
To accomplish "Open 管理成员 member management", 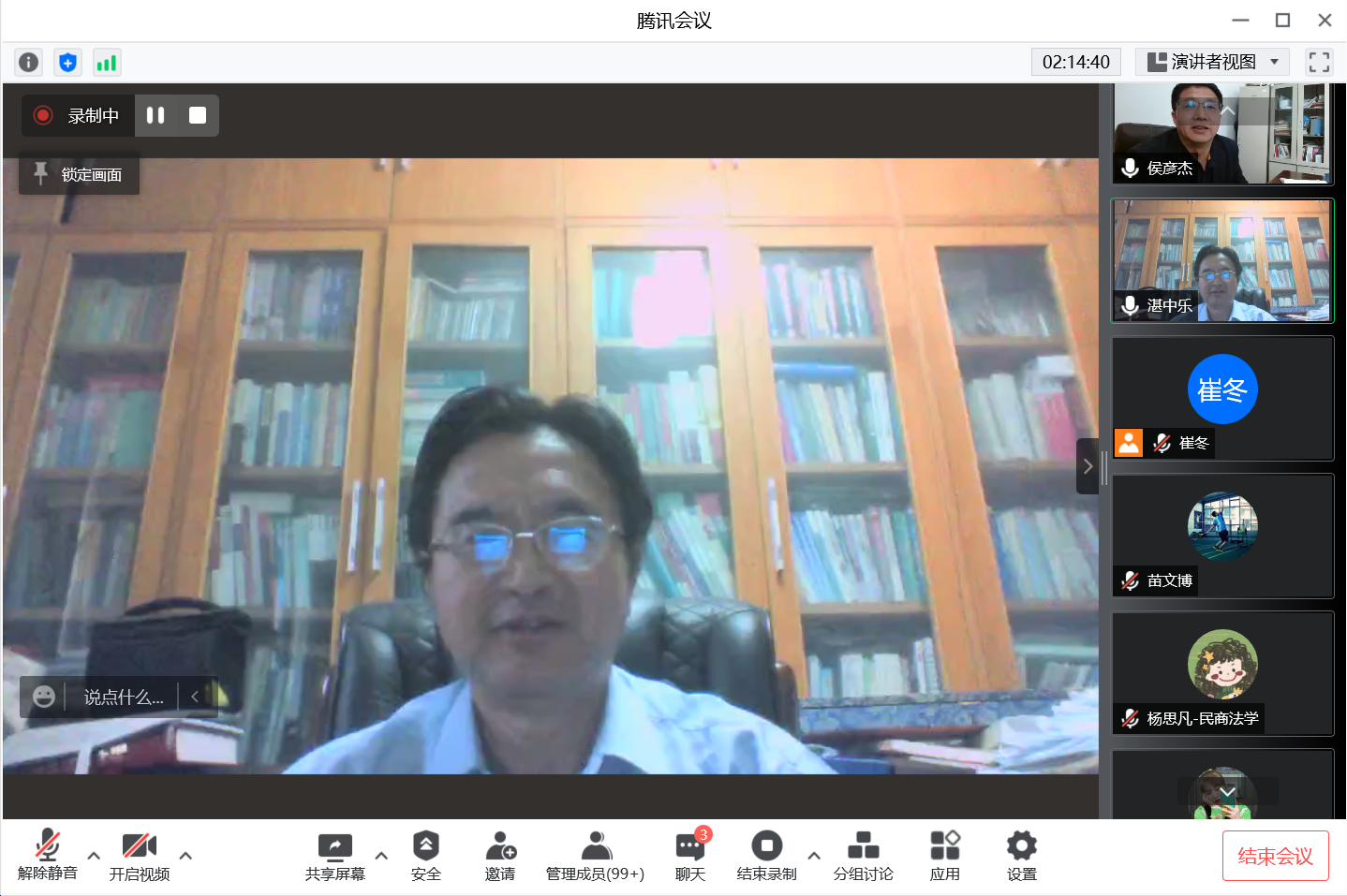I will pyautogui.click(x=595, y=856).
